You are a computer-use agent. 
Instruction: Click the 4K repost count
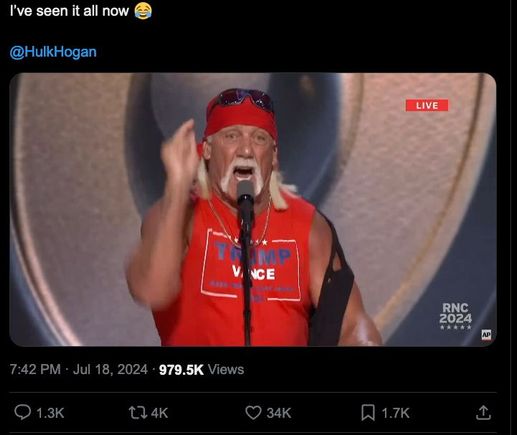pos(159,413)
